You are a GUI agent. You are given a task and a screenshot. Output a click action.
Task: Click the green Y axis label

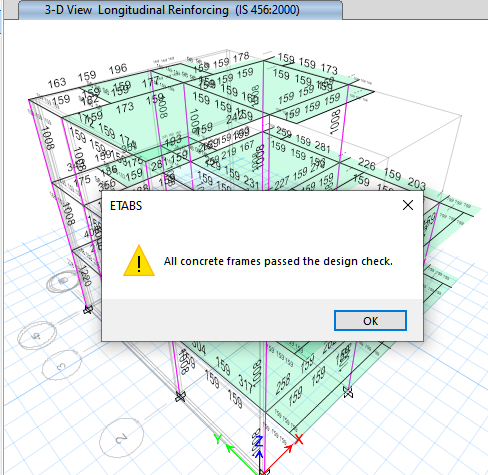pyautogui.click(x=218, y=439)
